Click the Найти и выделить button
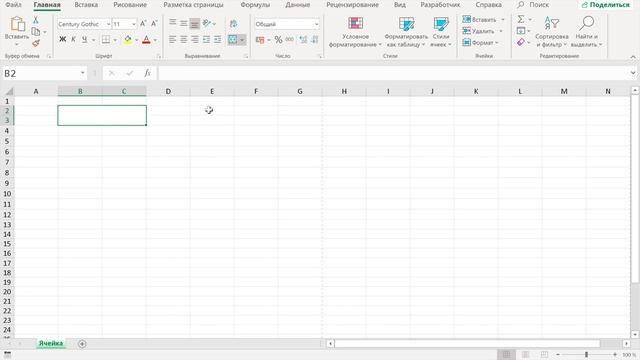The width and height of the screenshot is (640, 360). coord(587,32)
